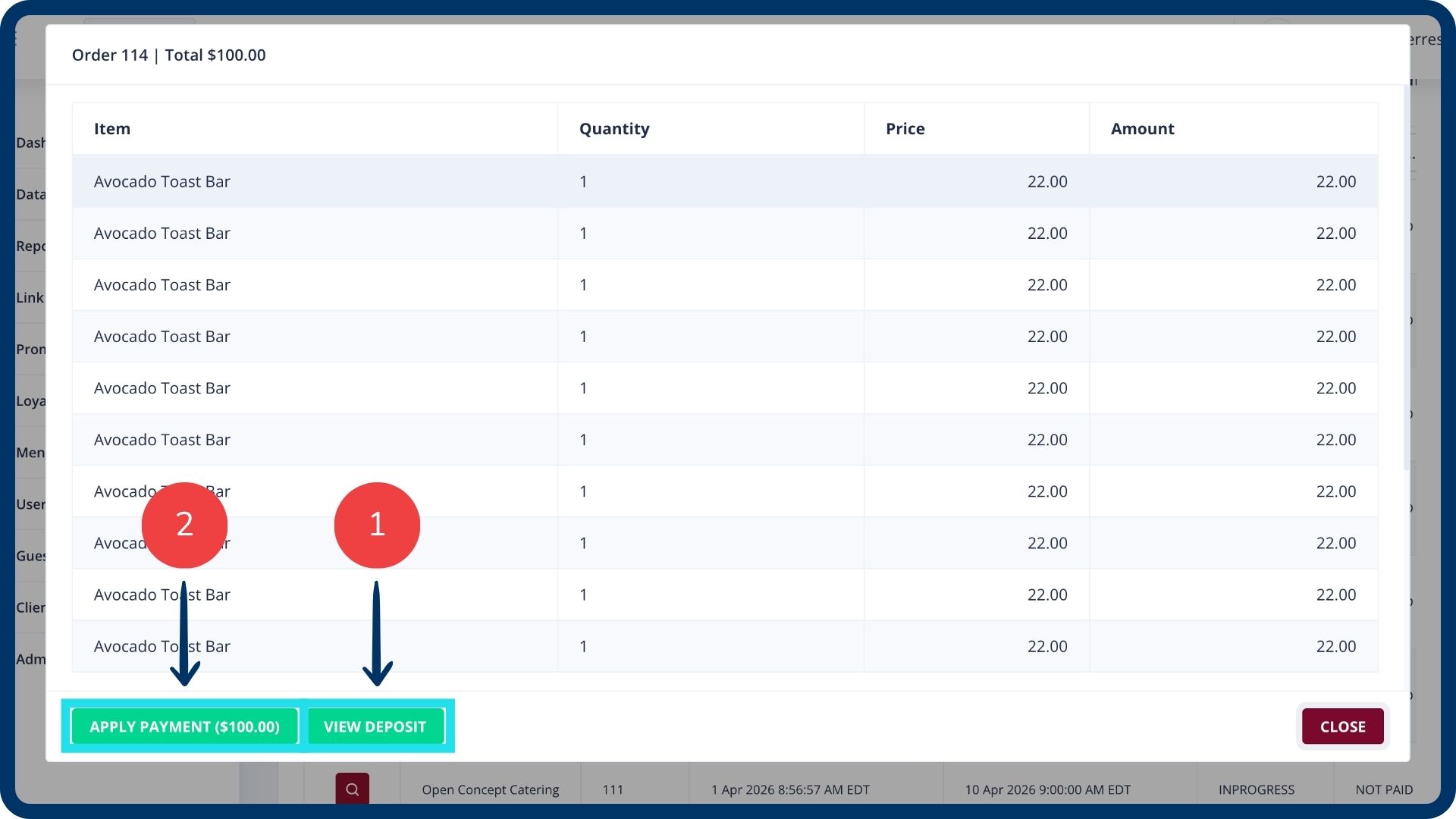1456x819 pixels.
Task: Click the Price column header
Action: tap(905, 129)
